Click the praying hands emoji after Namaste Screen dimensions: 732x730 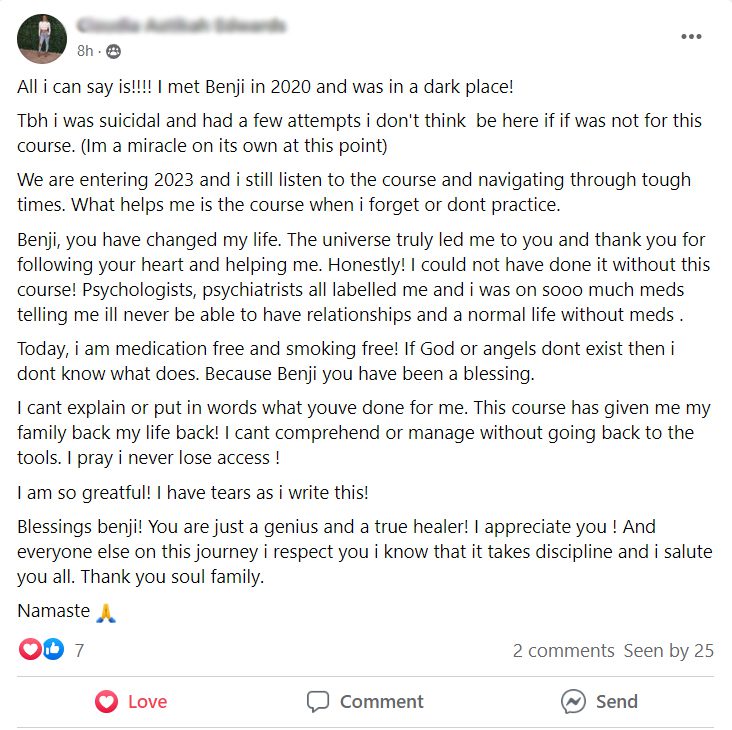pos(106,613)
